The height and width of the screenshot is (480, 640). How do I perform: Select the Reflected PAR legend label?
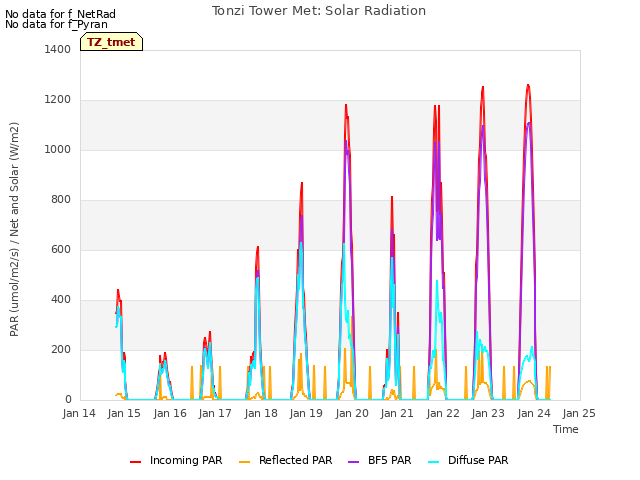(296, 460)
